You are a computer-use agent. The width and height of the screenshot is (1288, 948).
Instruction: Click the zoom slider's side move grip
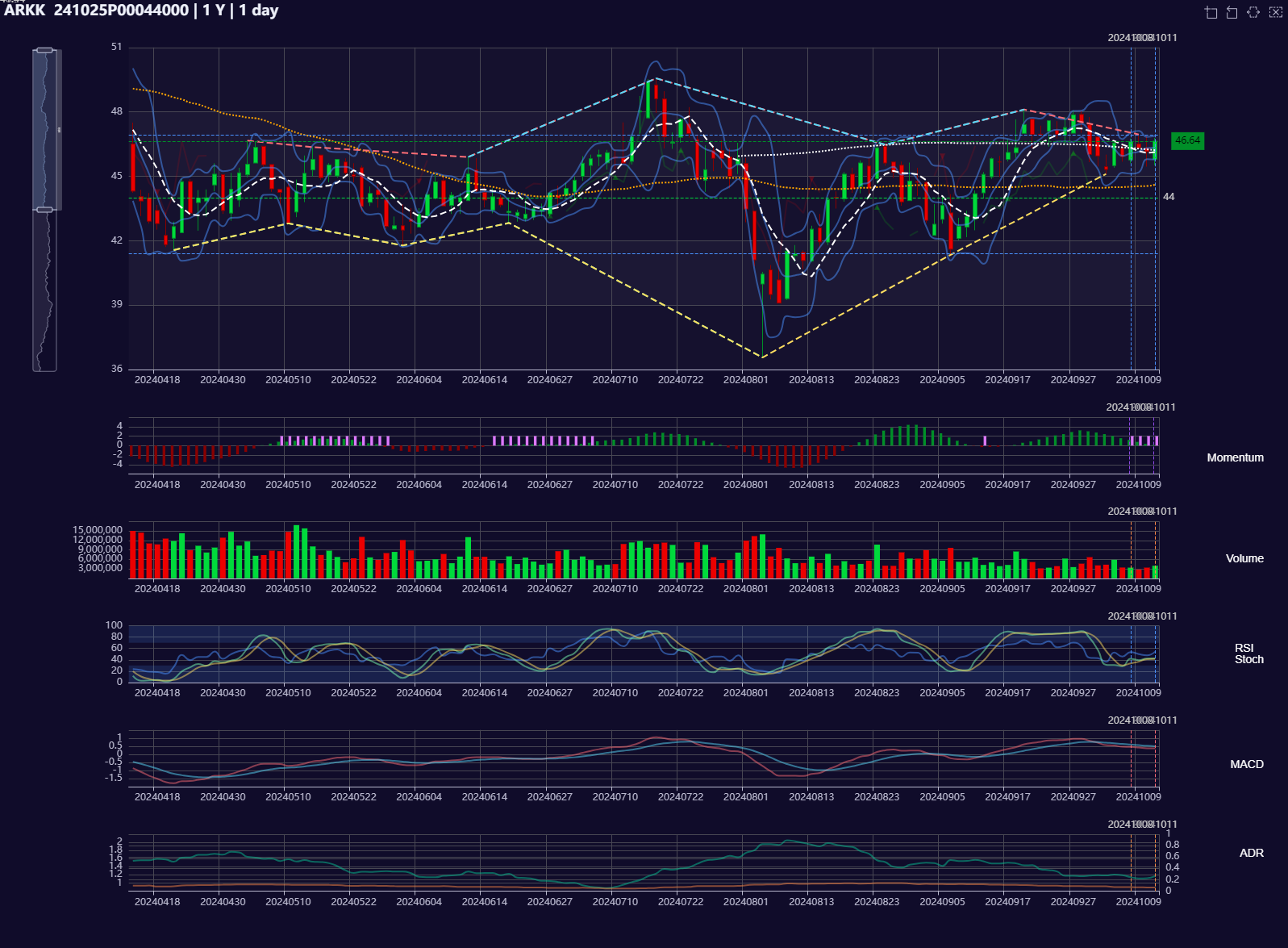pyautogui.click(x=59, y=129)
